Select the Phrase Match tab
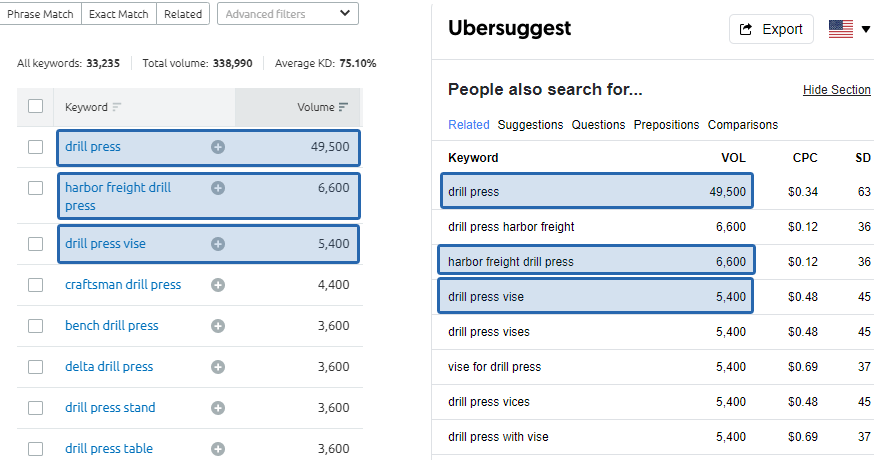This screenshot has height=460, width=896. click(41, 14)
